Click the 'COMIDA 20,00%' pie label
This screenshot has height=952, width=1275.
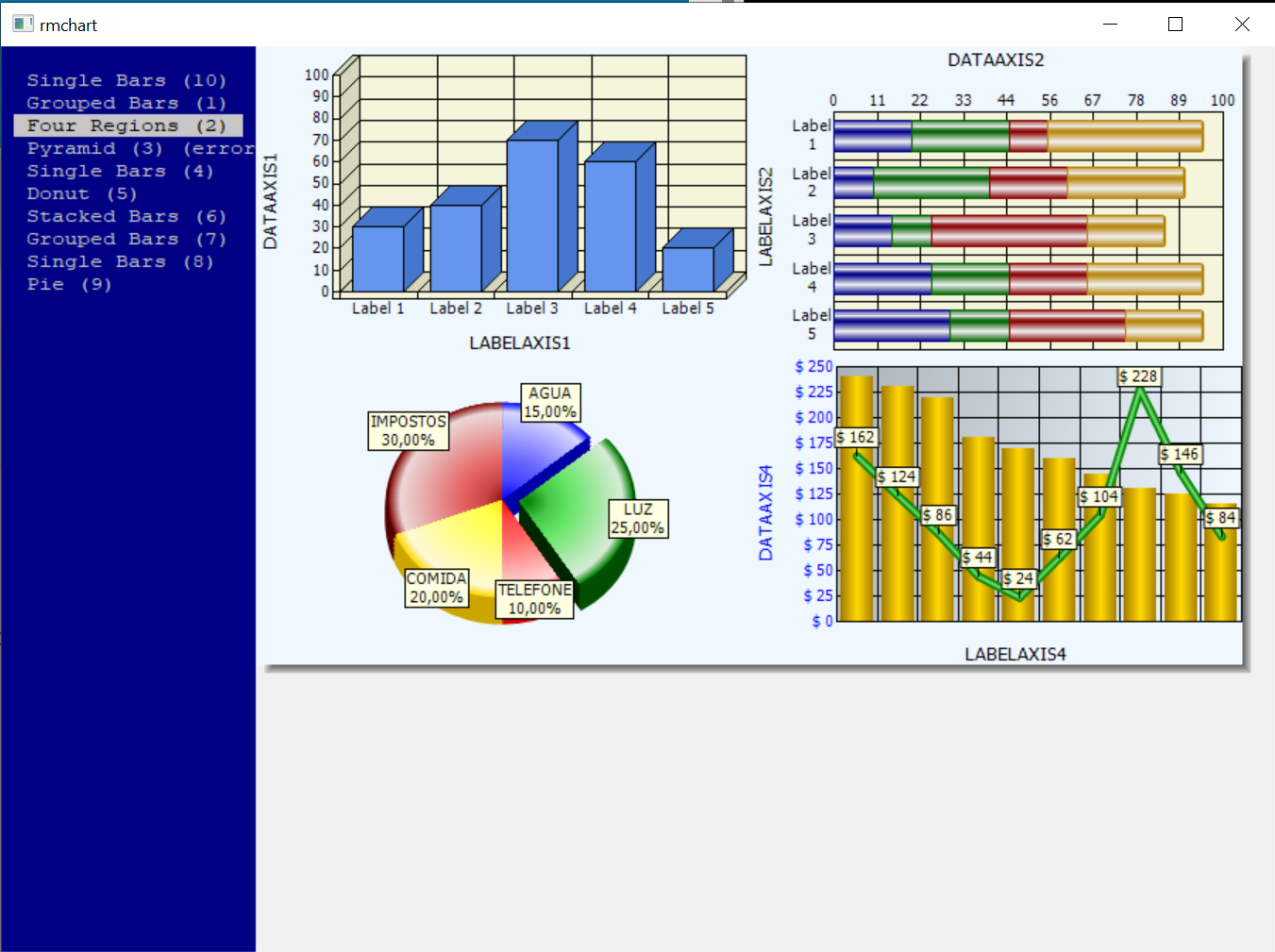pos(436,587)
